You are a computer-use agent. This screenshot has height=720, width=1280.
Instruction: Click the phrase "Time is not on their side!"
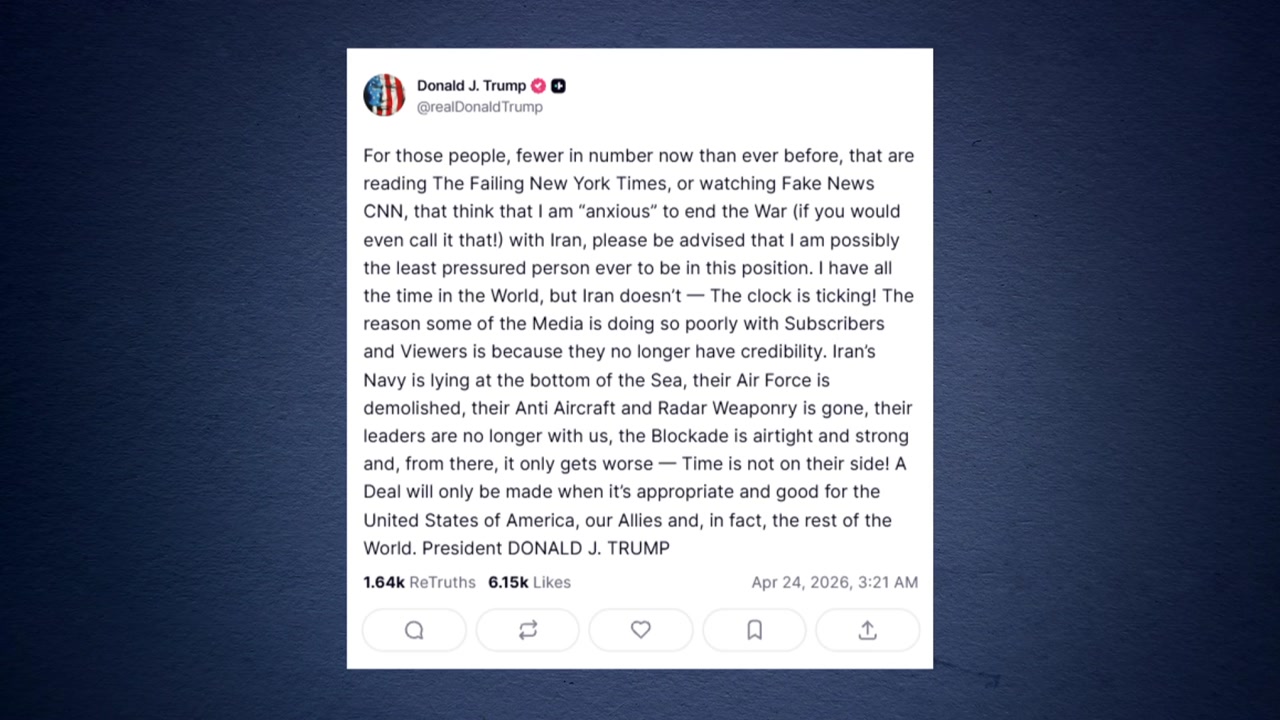[784, 464]
